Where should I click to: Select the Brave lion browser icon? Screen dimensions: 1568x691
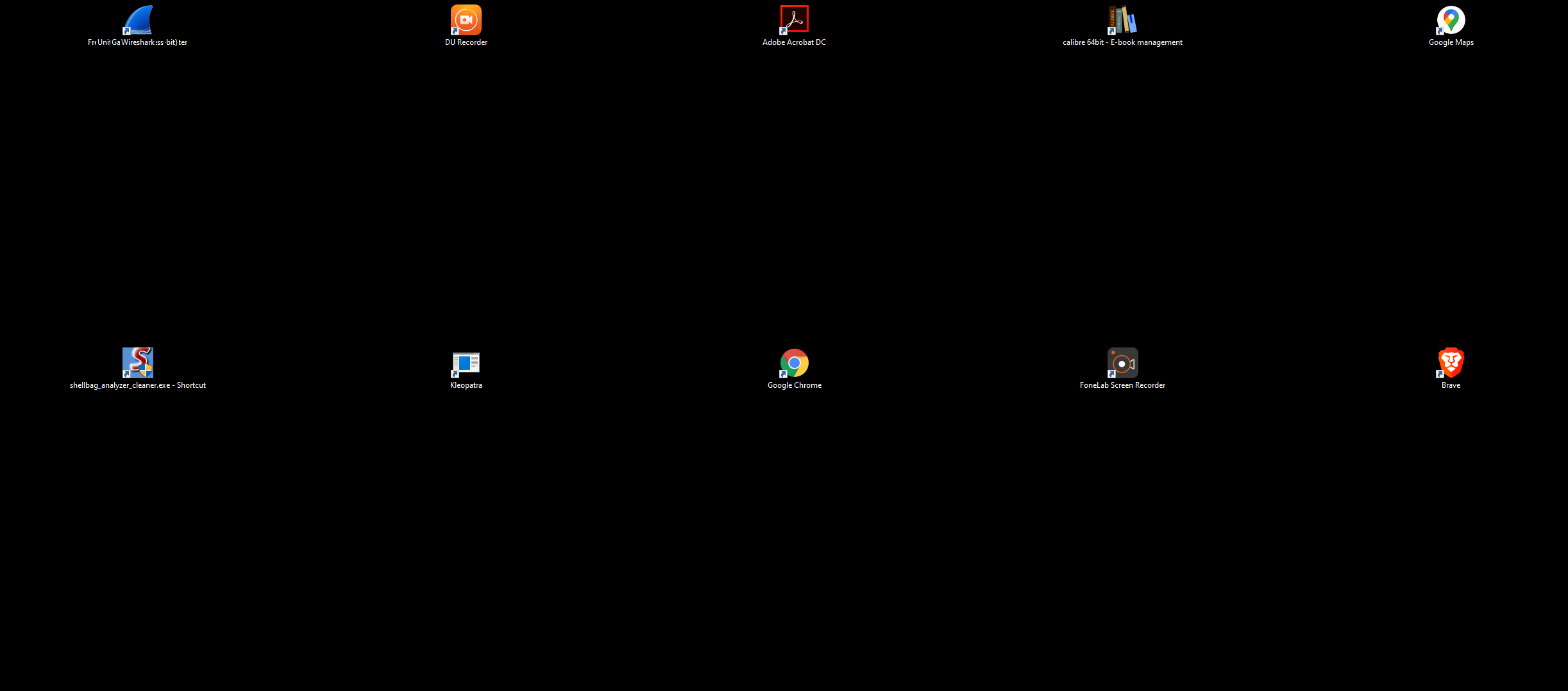(x=1451, y=363)
